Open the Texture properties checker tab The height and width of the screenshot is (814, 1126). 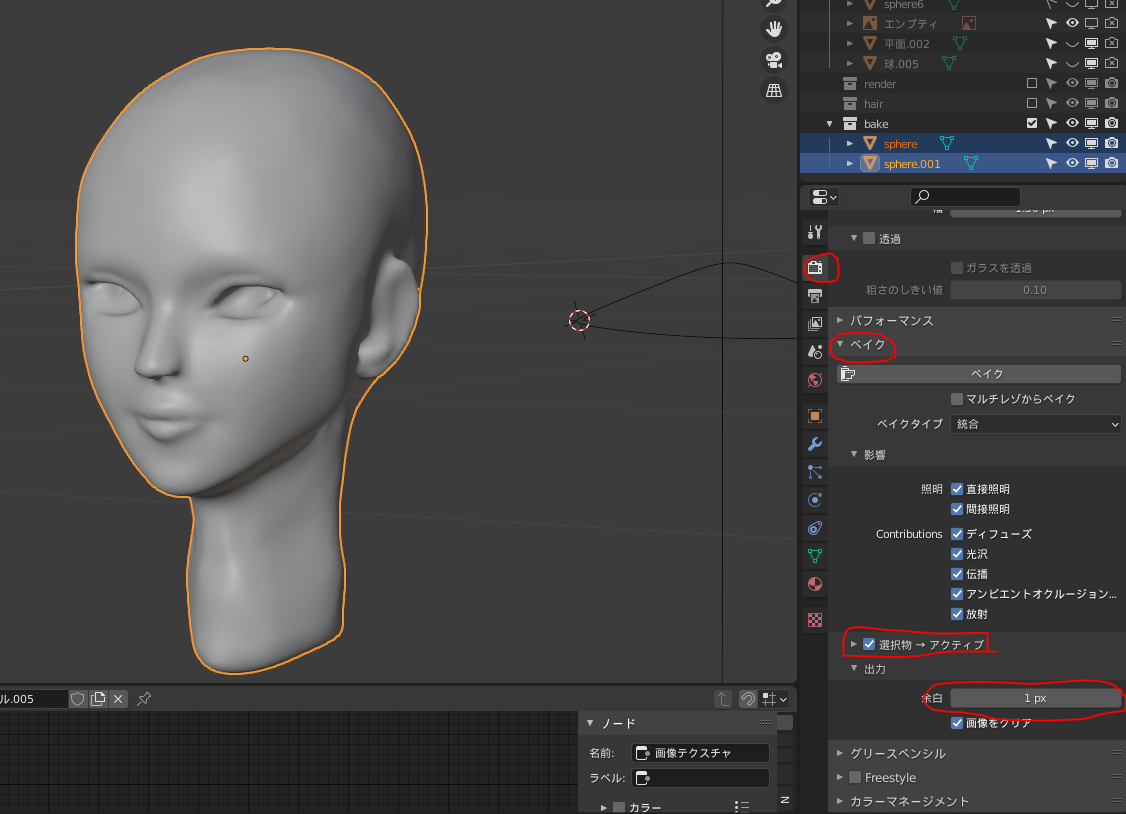pos(815,620)
